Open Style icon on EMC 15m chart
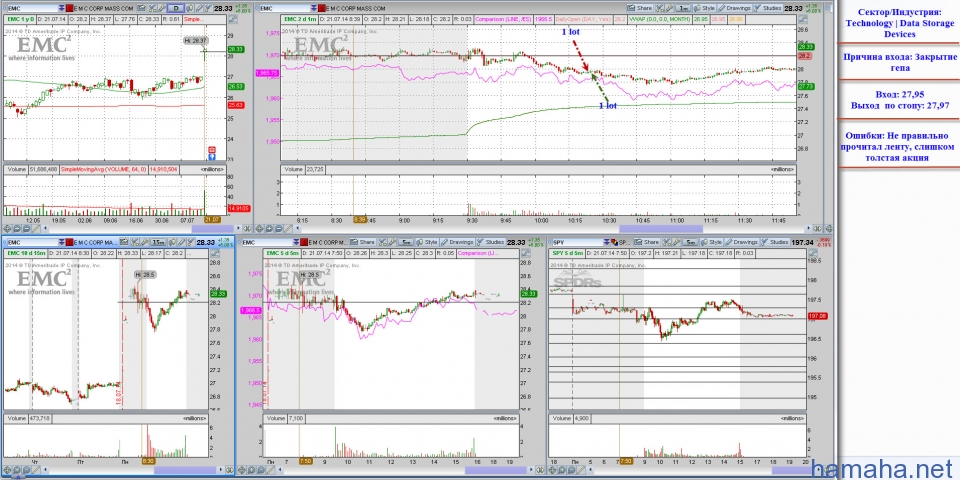The height and width of the screenshot is (480, 960). coord(172,242)
